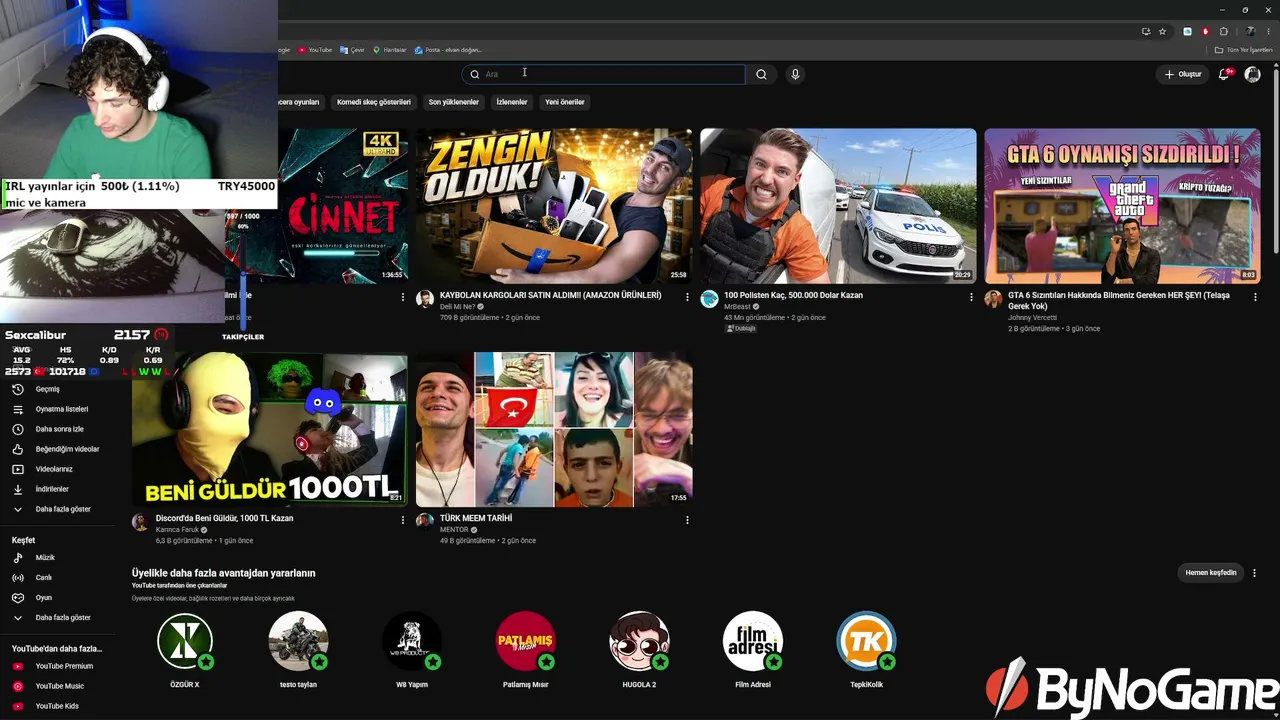Open Daha sonra izle in sidebar
This screenshot has width=1280, height=720.
(60, 429)
